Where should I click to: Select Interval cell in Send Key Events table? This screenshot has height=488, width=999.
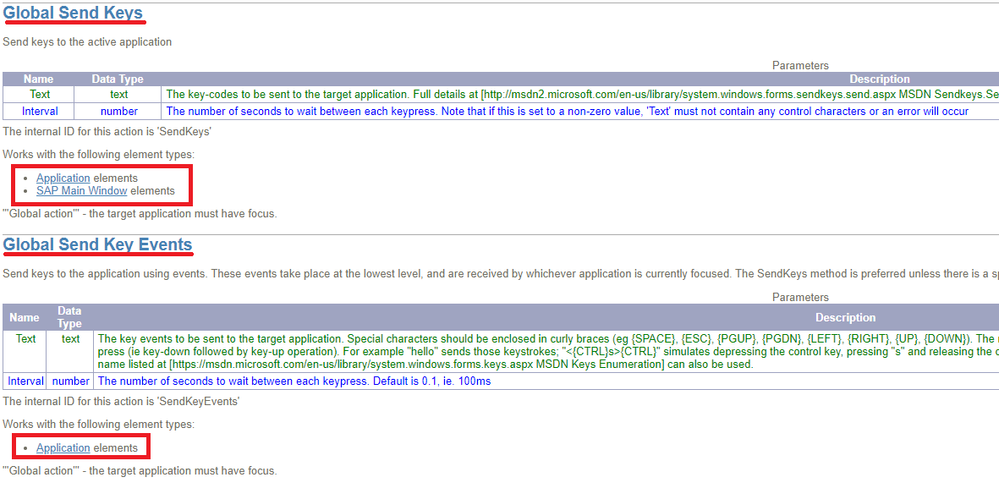(x=25, y=381)
